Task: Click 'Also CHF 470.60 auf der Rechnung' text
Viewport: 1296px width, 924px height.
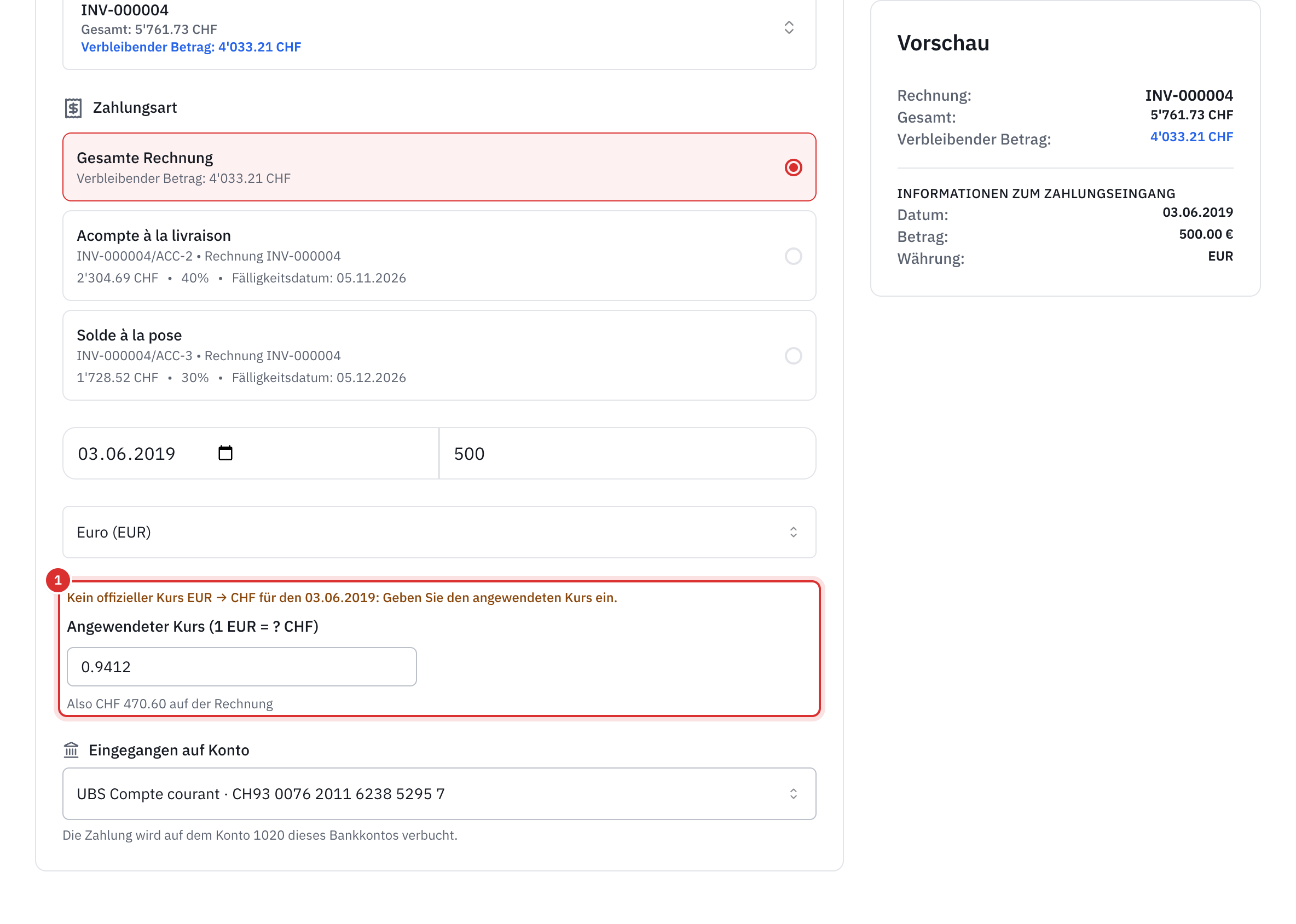Action: click(x=170, y=704)
